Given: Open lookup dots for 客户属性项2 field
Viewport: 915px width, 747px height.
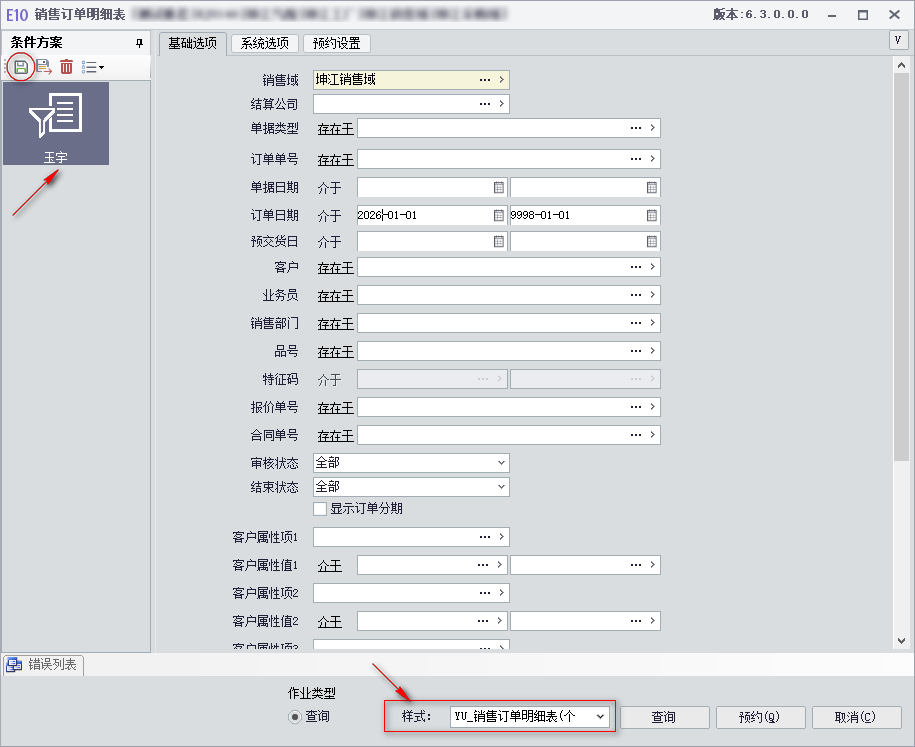Looking at the screenshot, I should click(485, 592).
